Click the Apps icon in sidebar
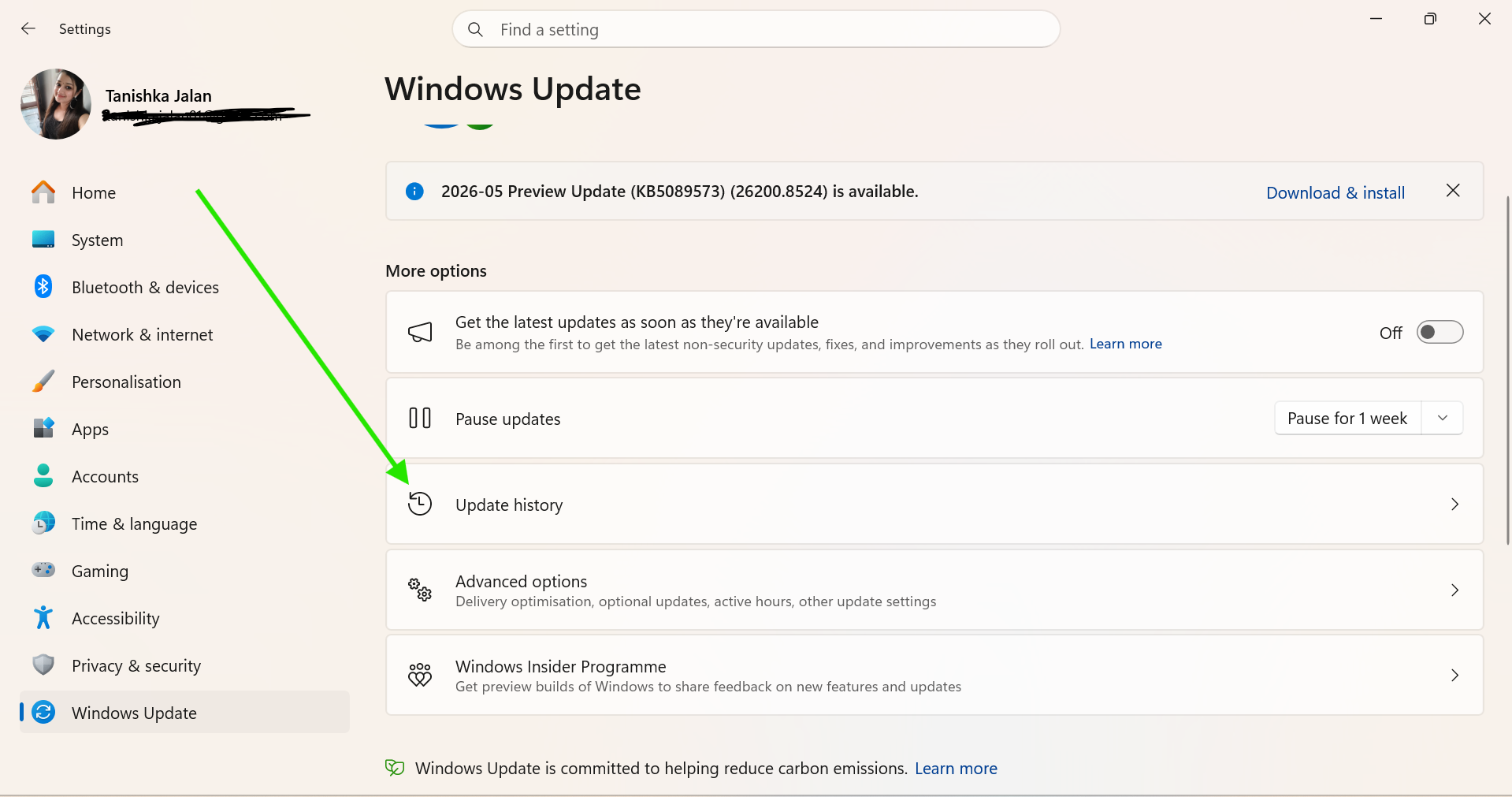The image size is (1512, 797). [43, 428]
